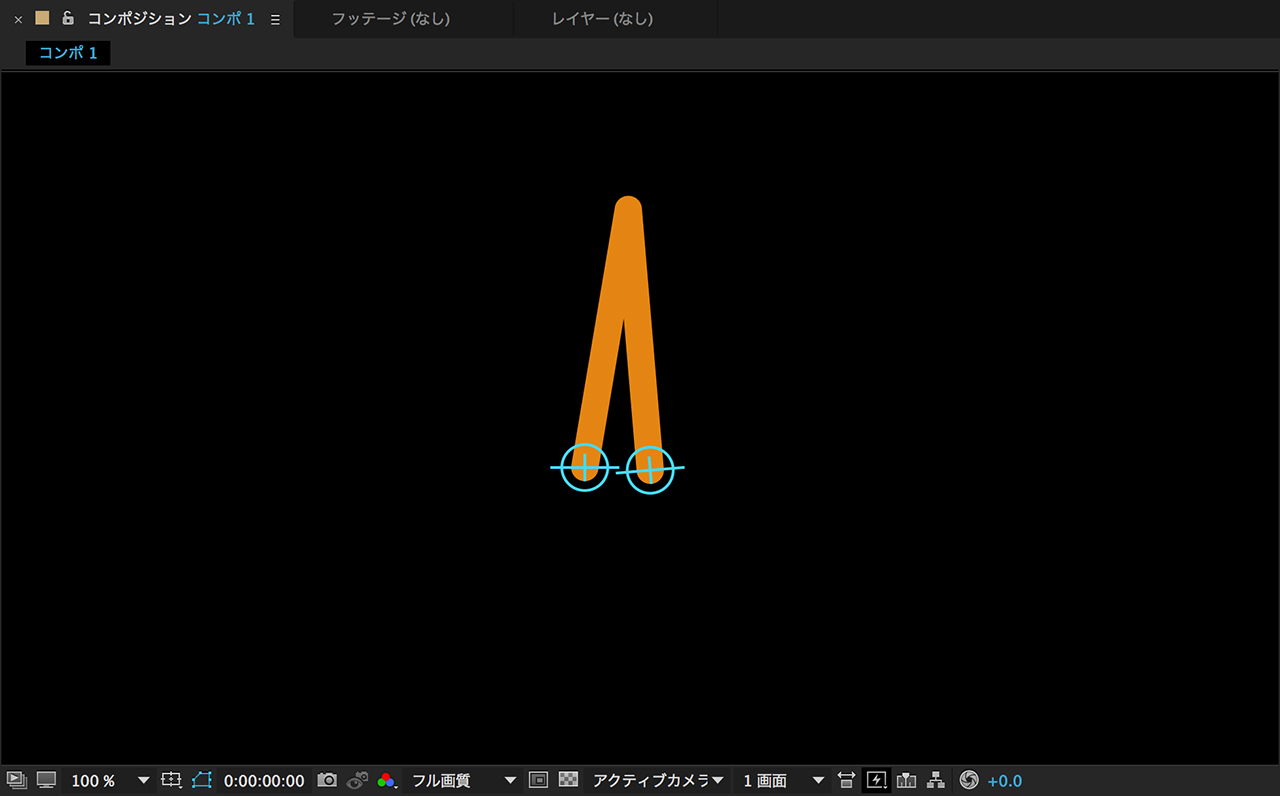Toggle the region of interest button
This screenshot has width=1280, height=796.
(538, 780)
